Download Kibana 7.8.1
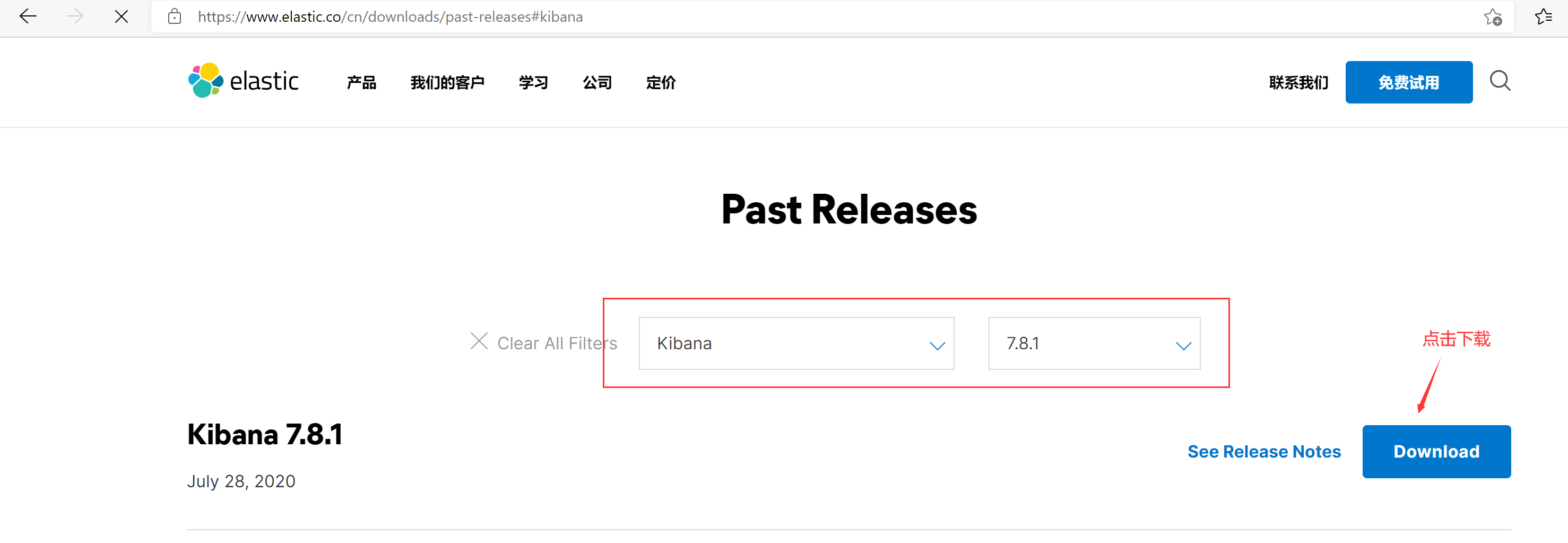Image resolution: width=1568 pixels, height=543 pixels. (1436, 452)
